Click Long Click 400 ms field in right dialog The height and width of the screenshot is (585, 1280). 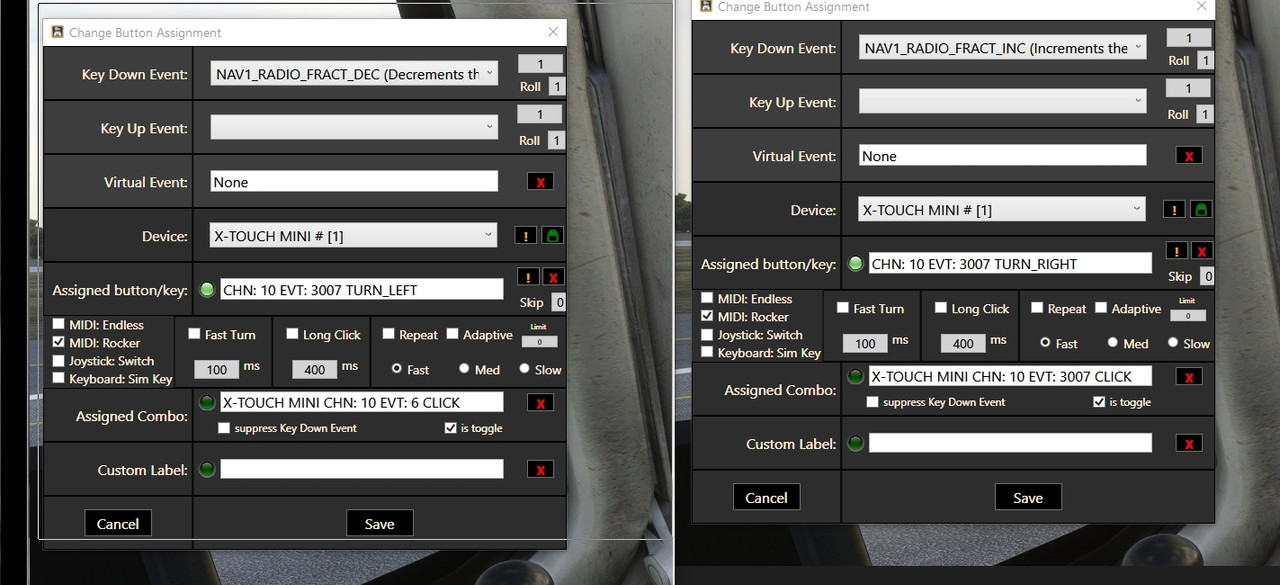tap(963, 343)
